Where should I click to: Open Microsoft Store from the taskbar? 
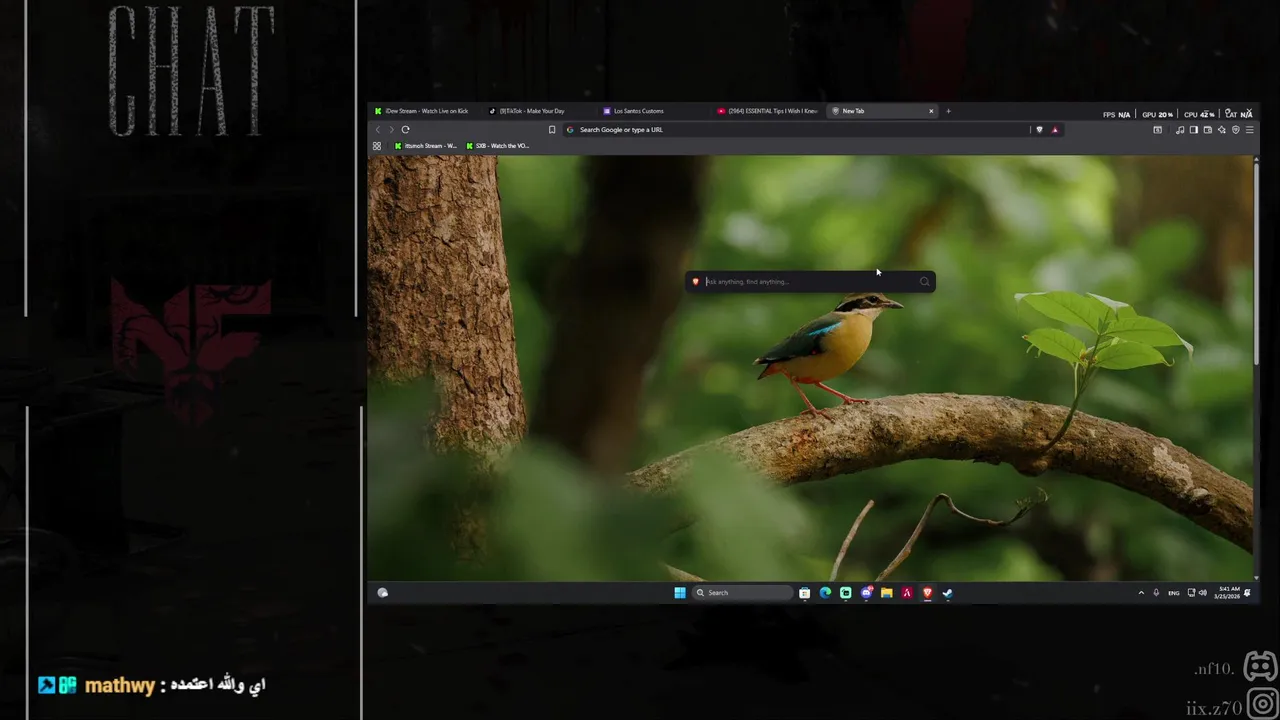(805, 593)
